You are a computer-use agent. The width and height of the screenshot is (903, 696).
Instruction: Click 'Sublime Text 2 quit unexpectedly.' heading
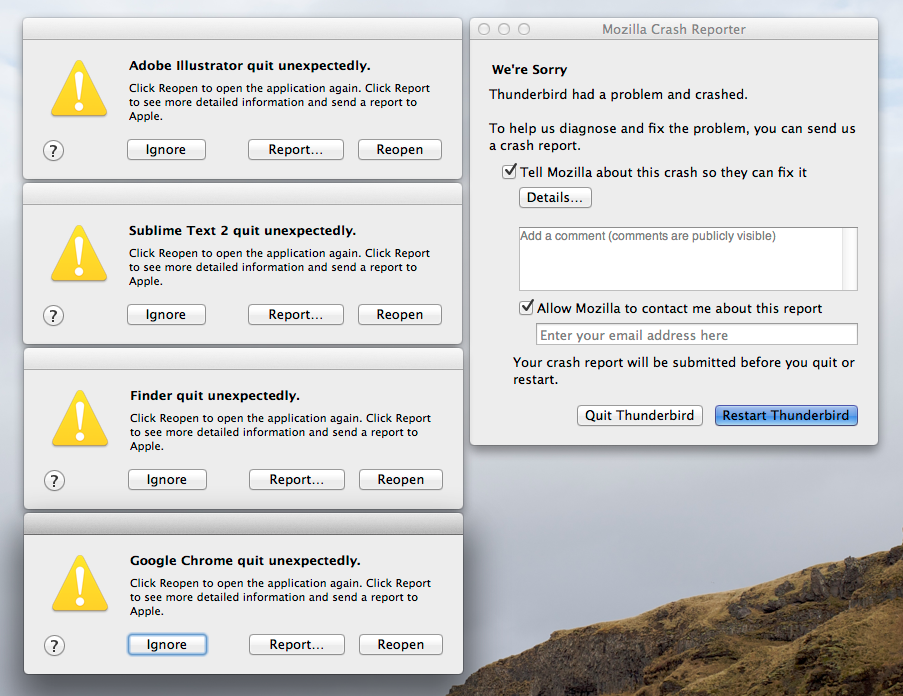(242, 231)
